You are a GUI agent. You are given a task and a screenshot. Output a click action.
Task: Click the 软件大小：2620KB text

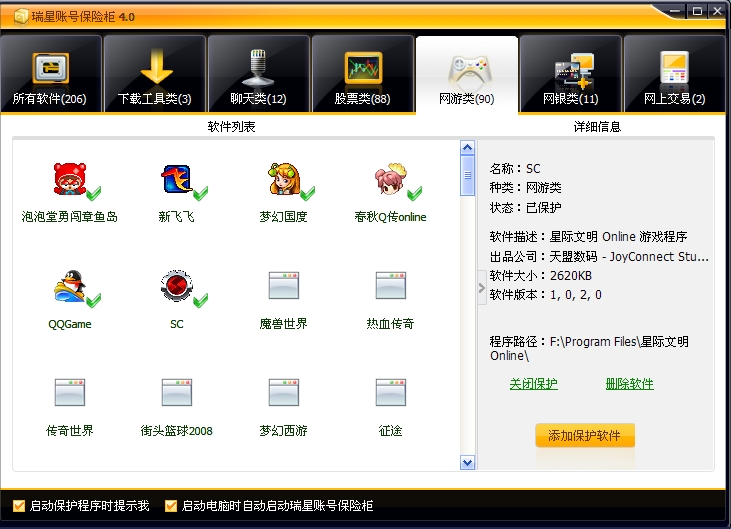click(541, 276)
